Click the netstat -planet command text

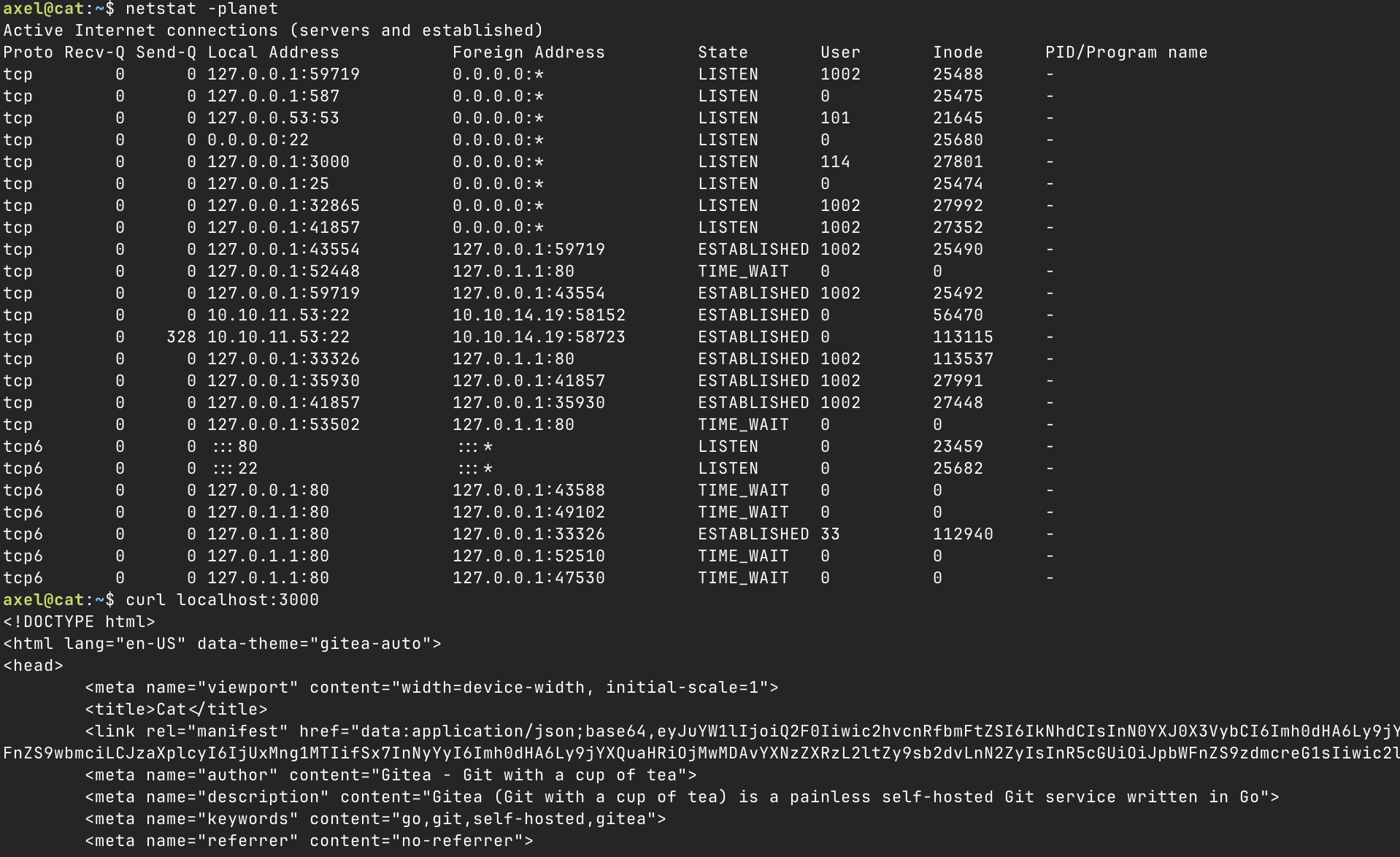point(201,9)
